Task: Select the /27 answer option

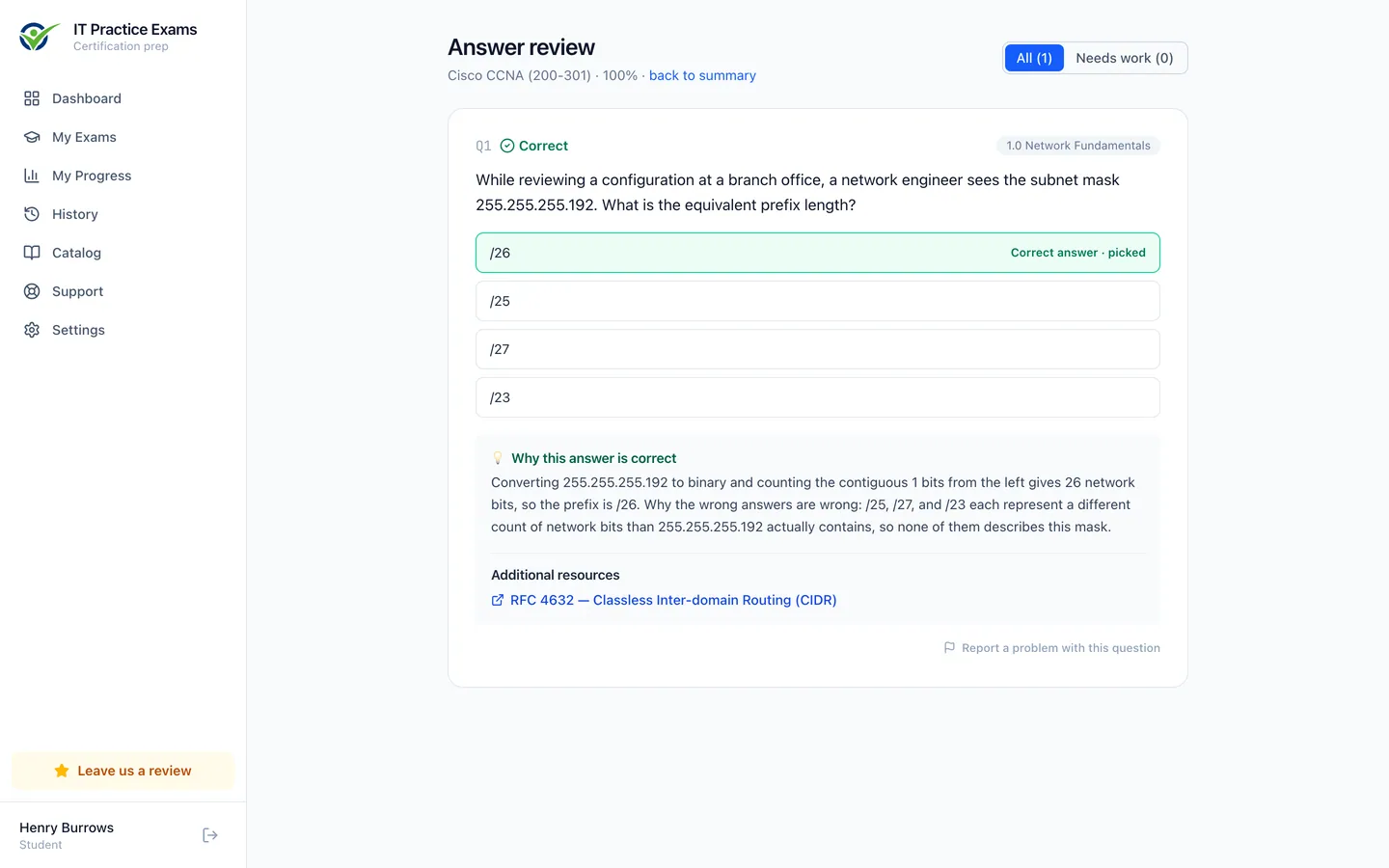Action: [818, 349]
